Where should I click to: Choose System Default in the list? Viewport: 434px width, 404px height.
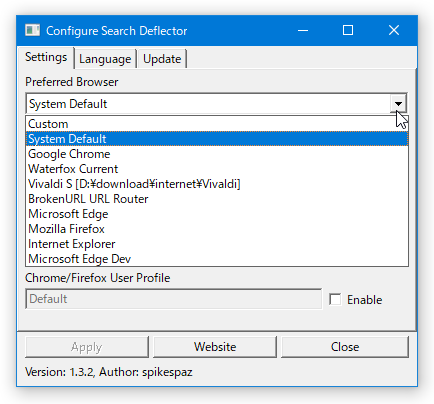click(x=217, y=139)
